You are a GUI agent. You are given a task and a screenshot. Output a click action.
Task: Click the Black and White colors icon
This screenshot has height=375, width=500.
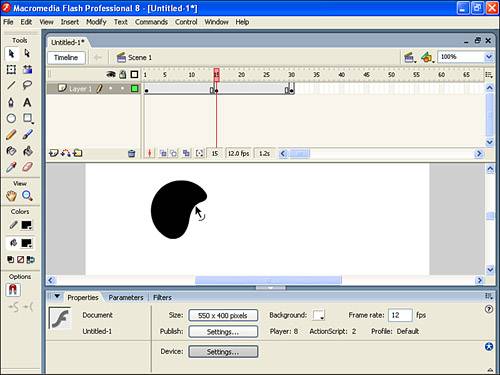tap(11, 260)
